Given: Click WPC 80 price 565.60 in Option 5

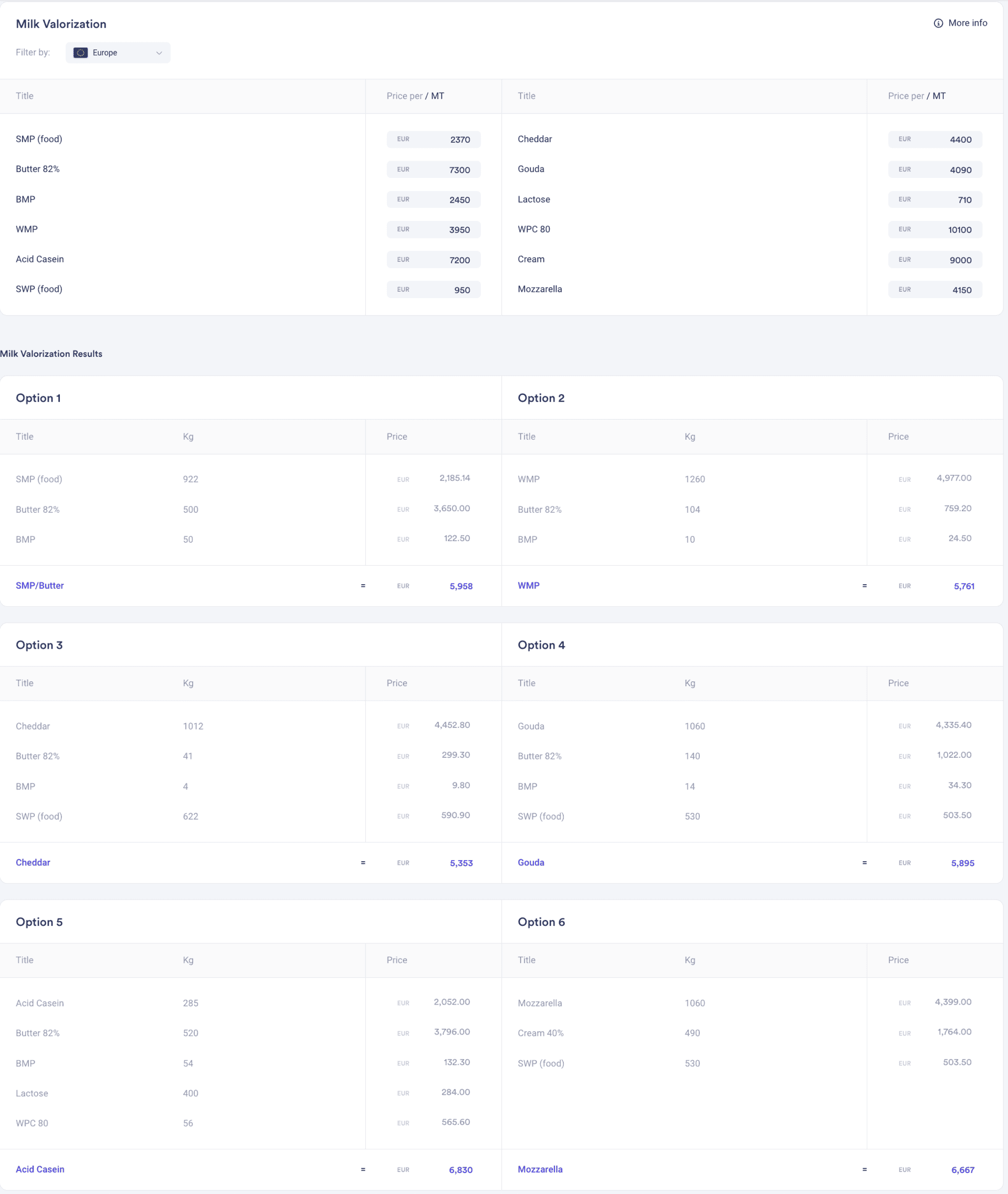Looking at the screenshot, I should 455,1122.
